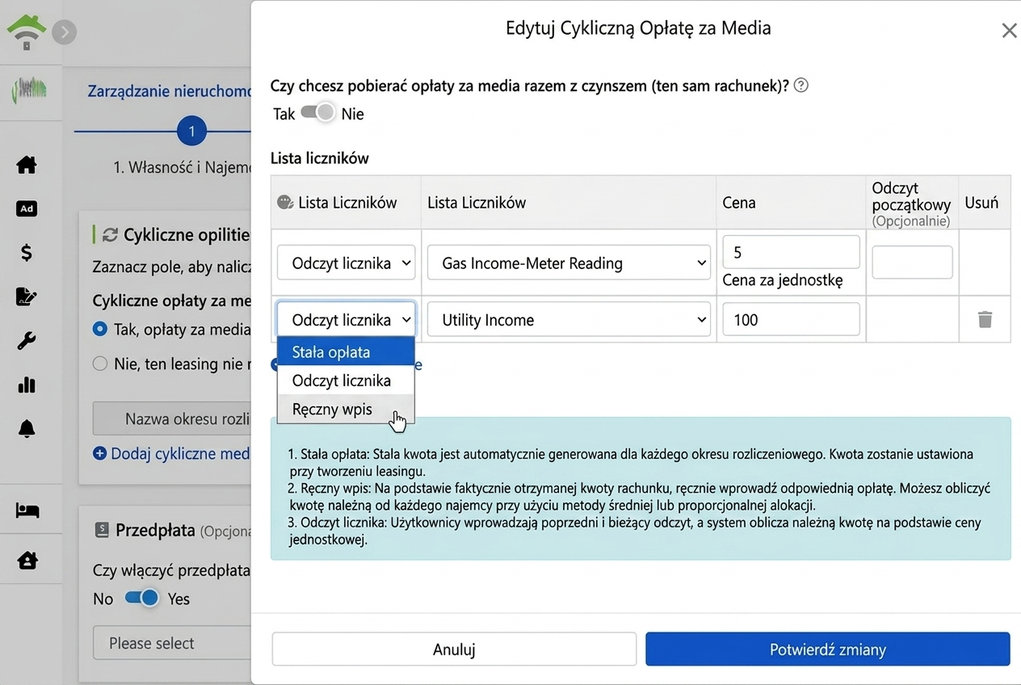This screenshot has height=685, width=1021.
Task: Select radio Tak, opłaty za media
Action: click(x=100, y=329)
